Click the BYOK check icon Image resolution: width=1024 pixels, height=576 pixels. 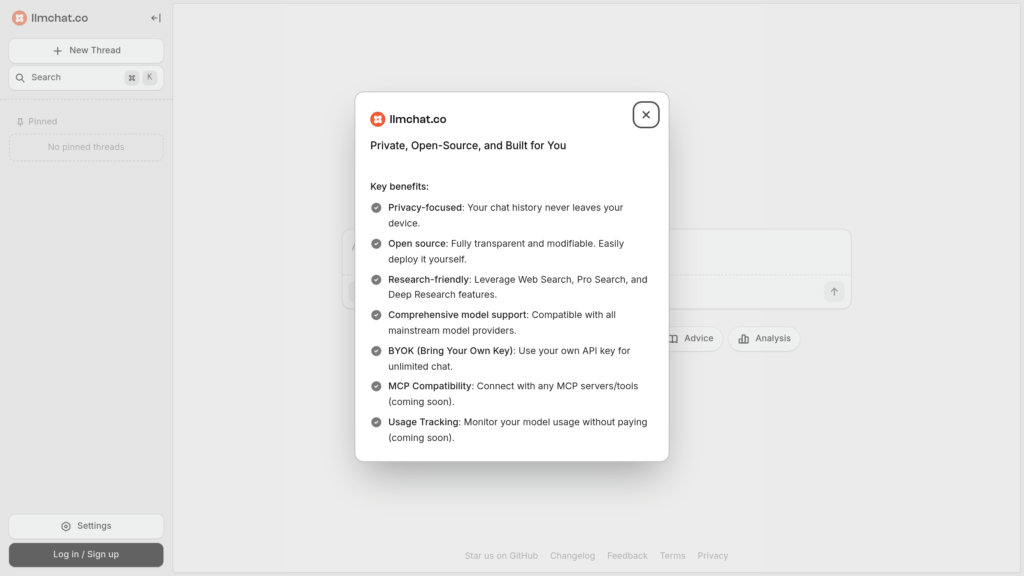(376, 351)
